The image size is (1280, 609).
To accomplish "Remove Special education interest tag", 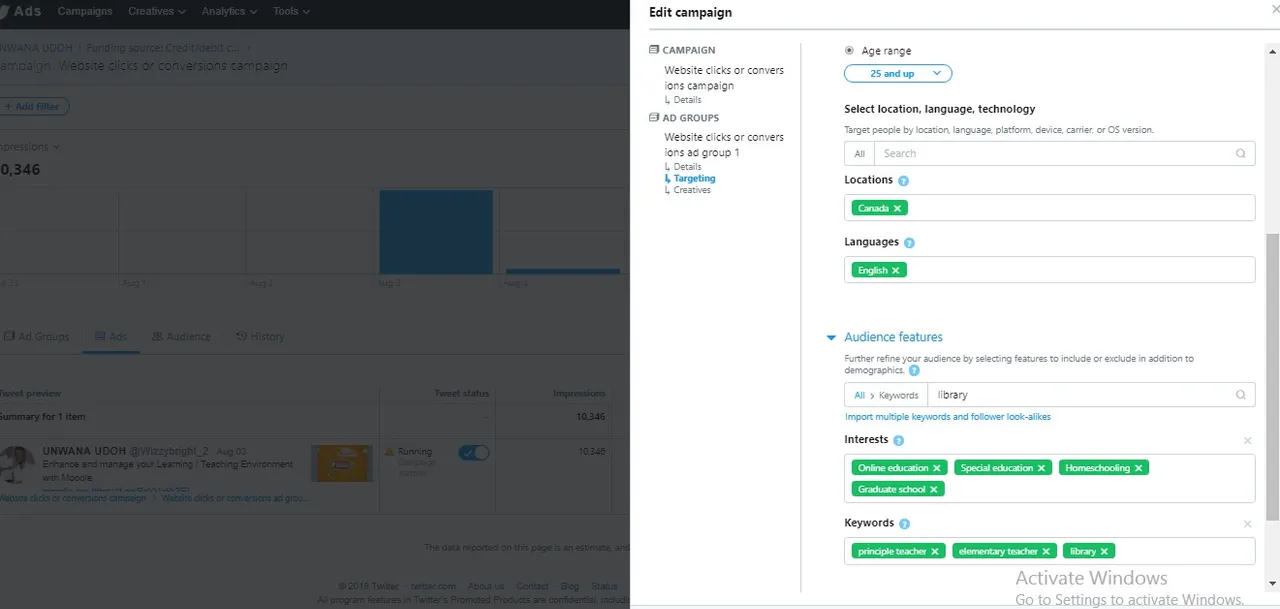I will click(x=1041, y=468).
